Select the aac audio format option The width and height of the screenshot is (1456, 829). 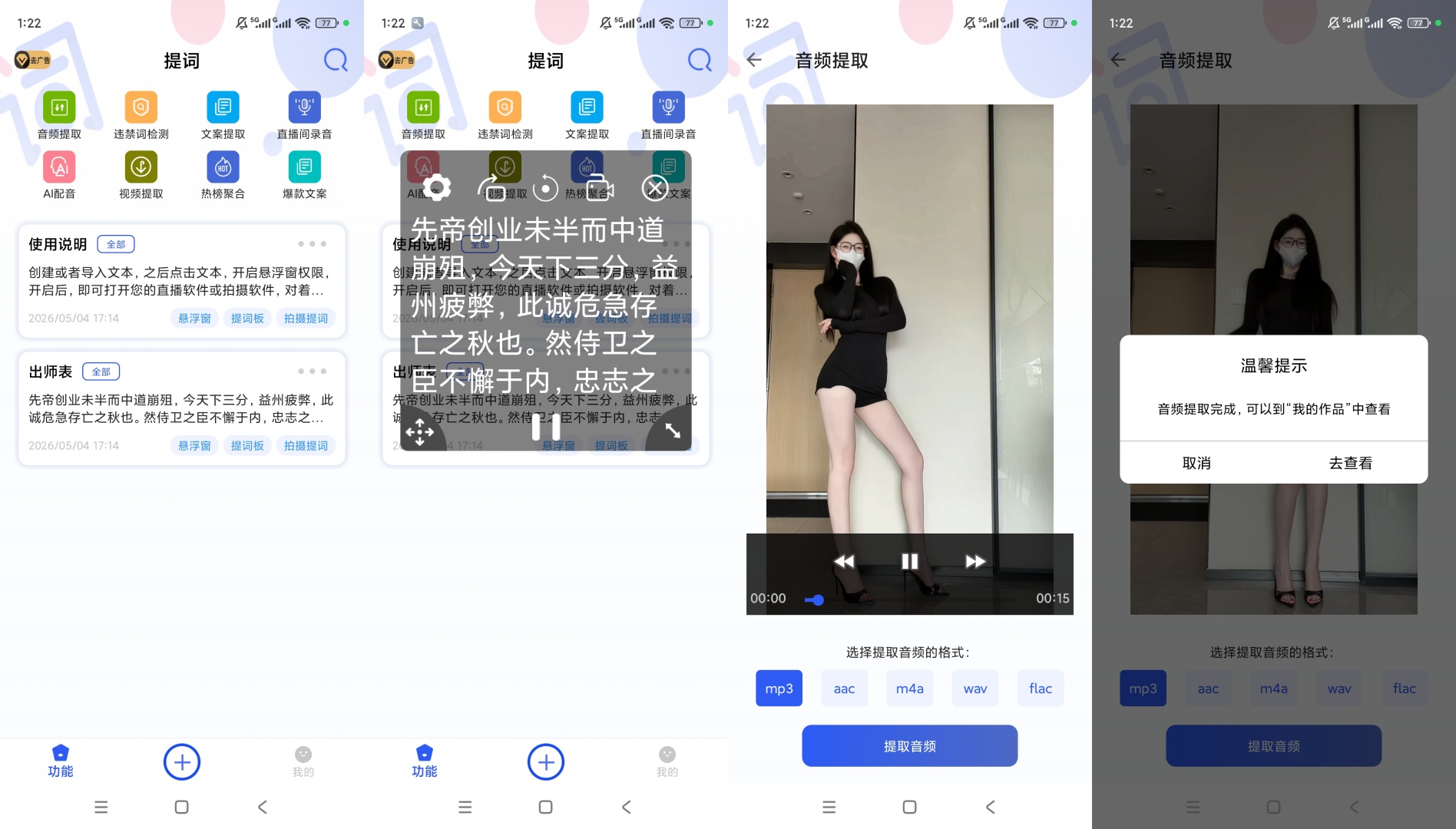[x=844, y=689]
